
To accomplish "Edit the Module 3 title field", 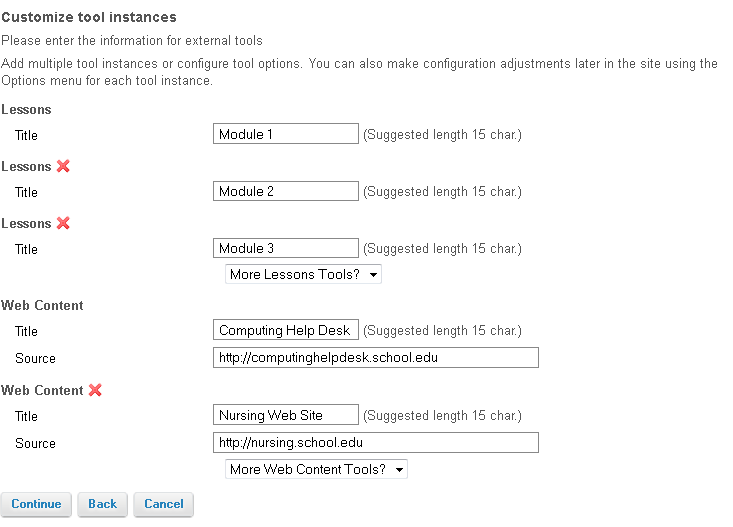I will pos(286,248).
